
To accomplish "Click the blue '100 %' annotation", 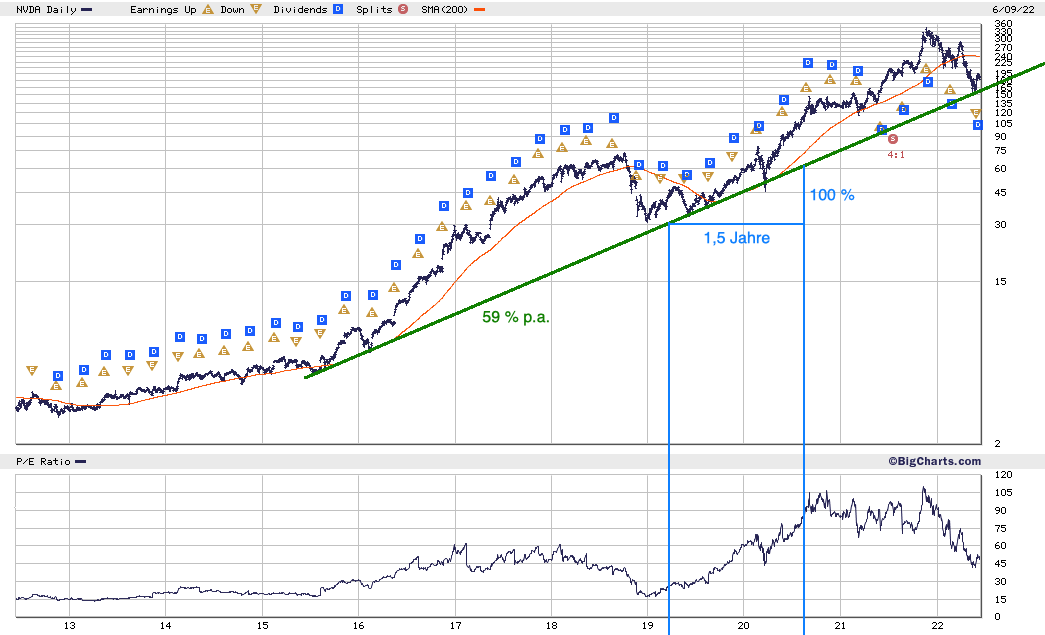I will [832, 195].
